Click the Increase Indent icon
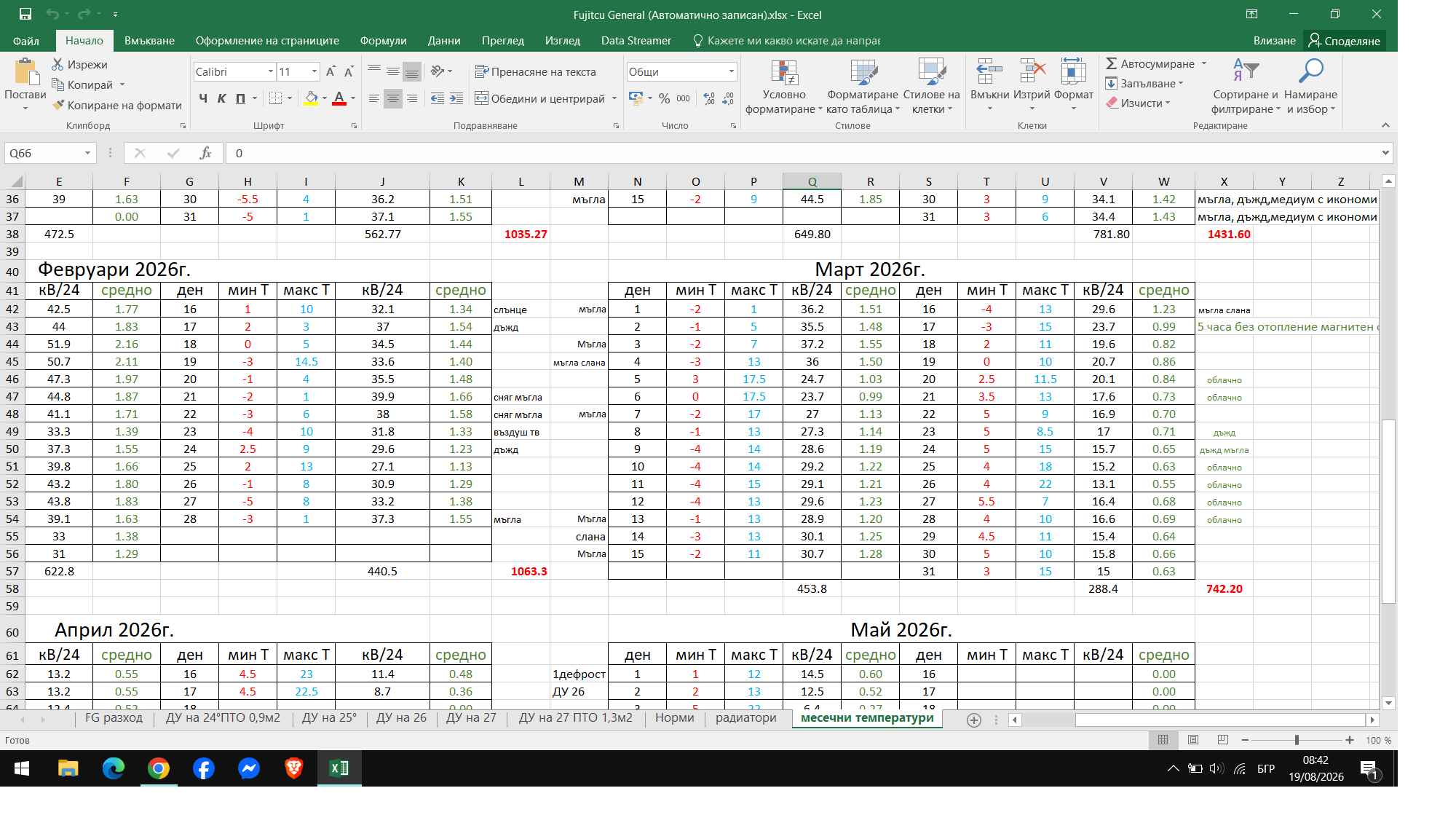This screenshot has height=839, width=1456. [456, 98]
